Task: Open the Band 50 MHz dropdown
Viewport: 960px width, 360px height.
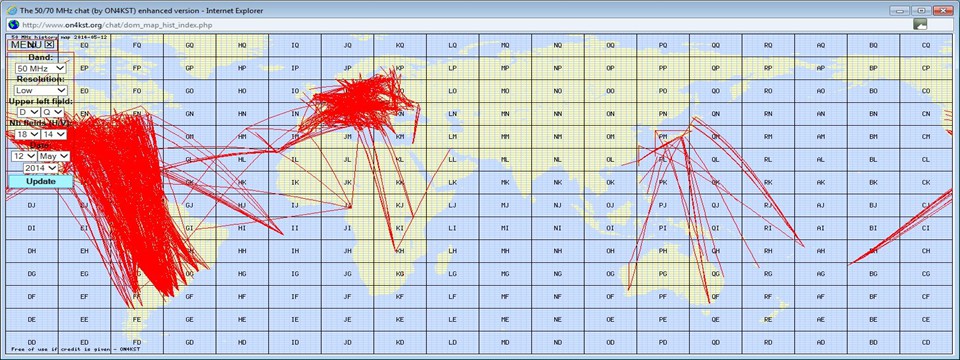Action: point(41,69)
